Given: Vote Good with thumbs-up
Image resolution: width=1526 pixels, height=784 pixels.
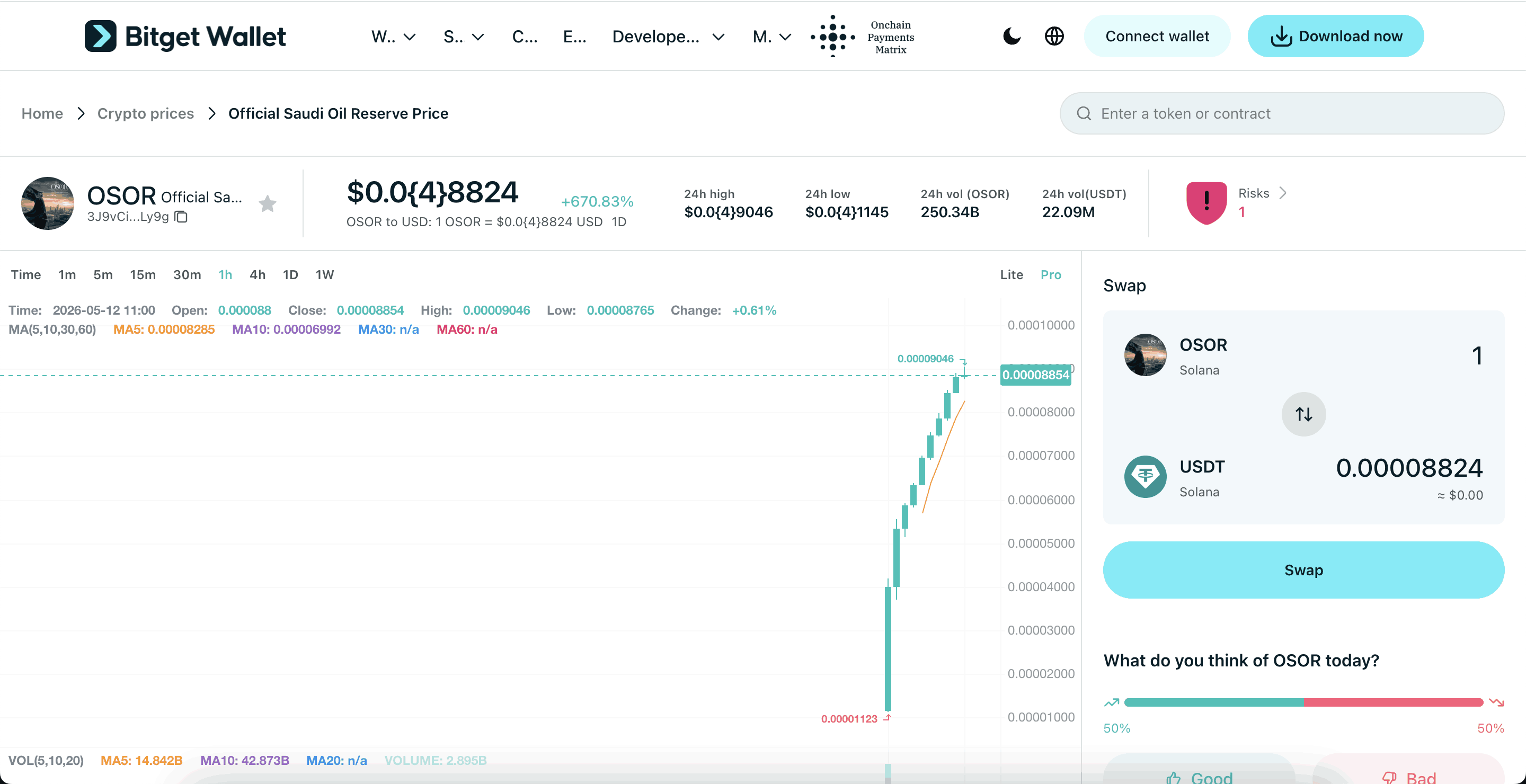Looking at the screenshot, I should [x=1199, y=774].
